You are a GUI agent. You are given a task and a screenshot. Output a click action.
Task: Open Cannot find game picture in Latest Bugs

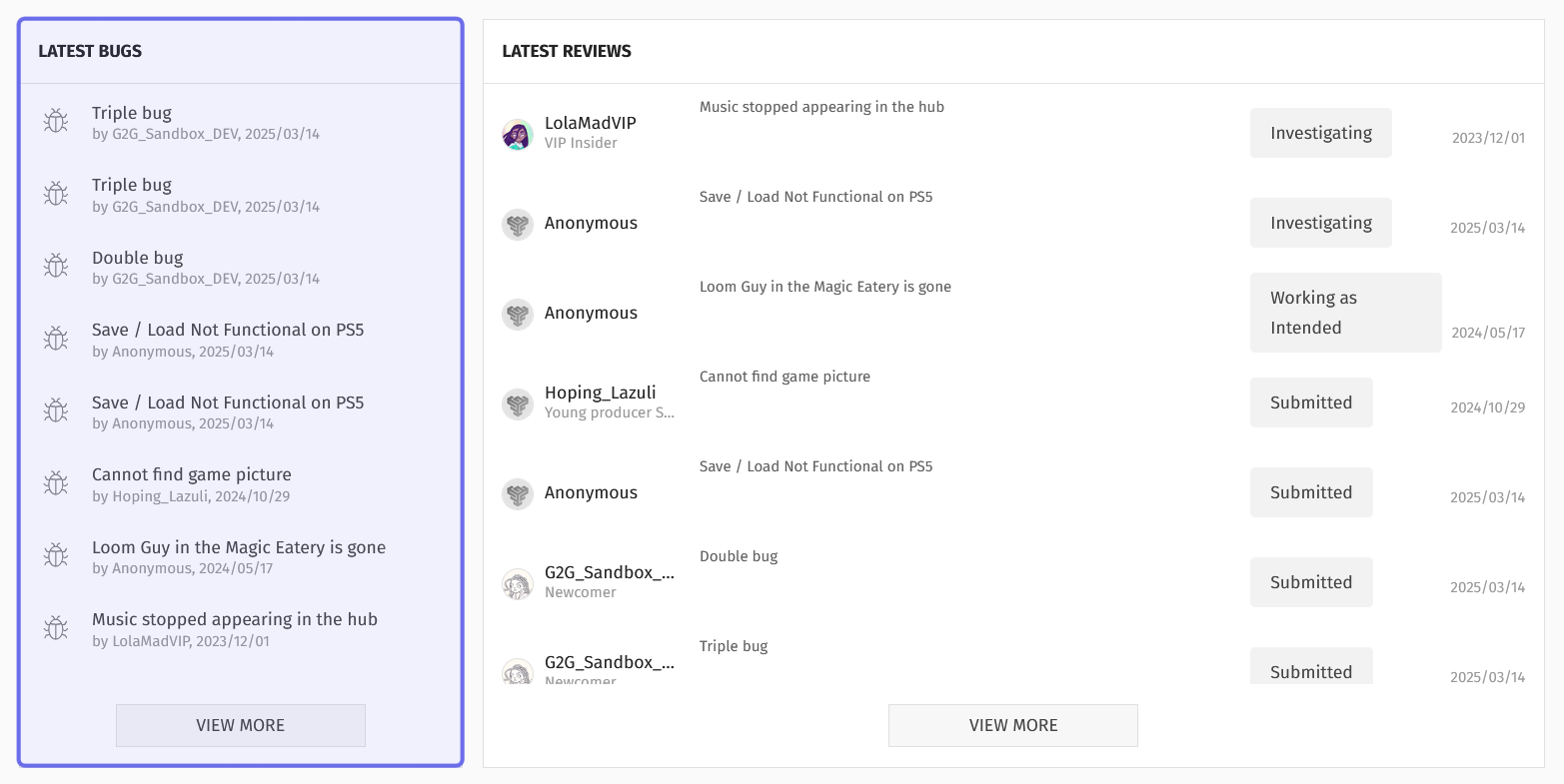pos(192,474)
